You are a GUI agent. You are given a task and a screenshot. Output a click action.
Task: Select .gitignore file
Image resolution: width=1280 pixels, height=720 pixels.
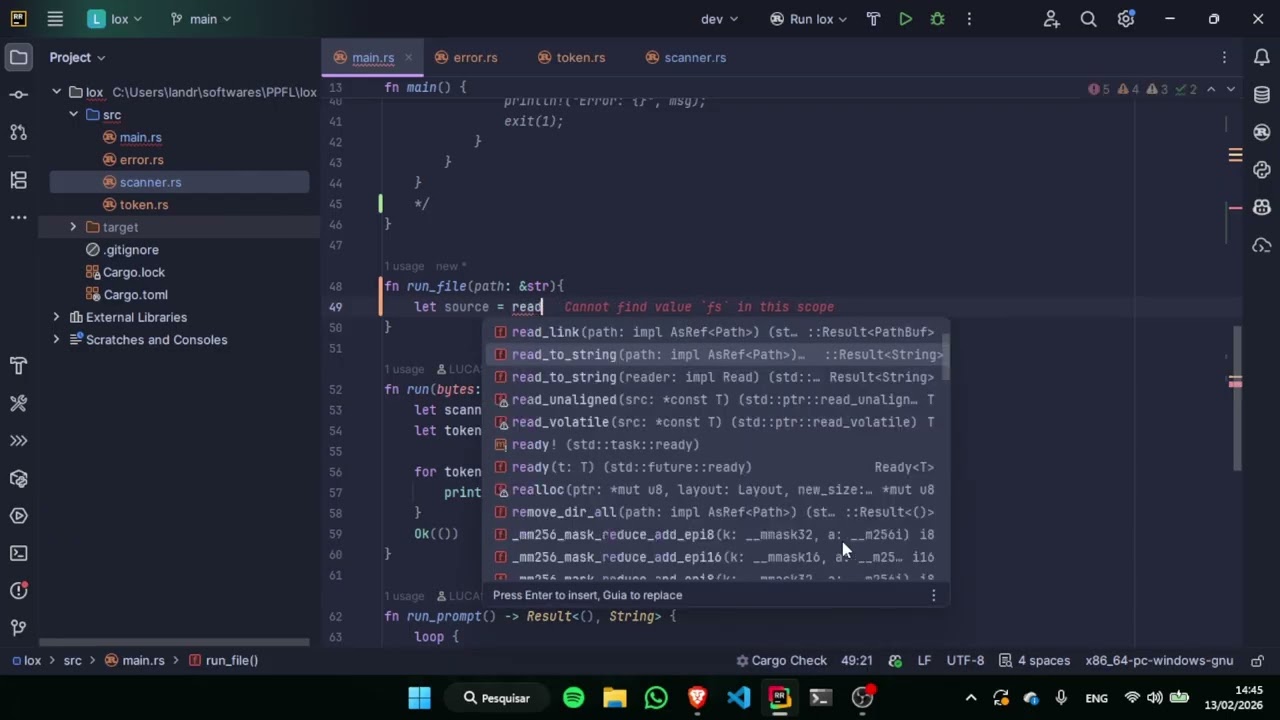130,250
